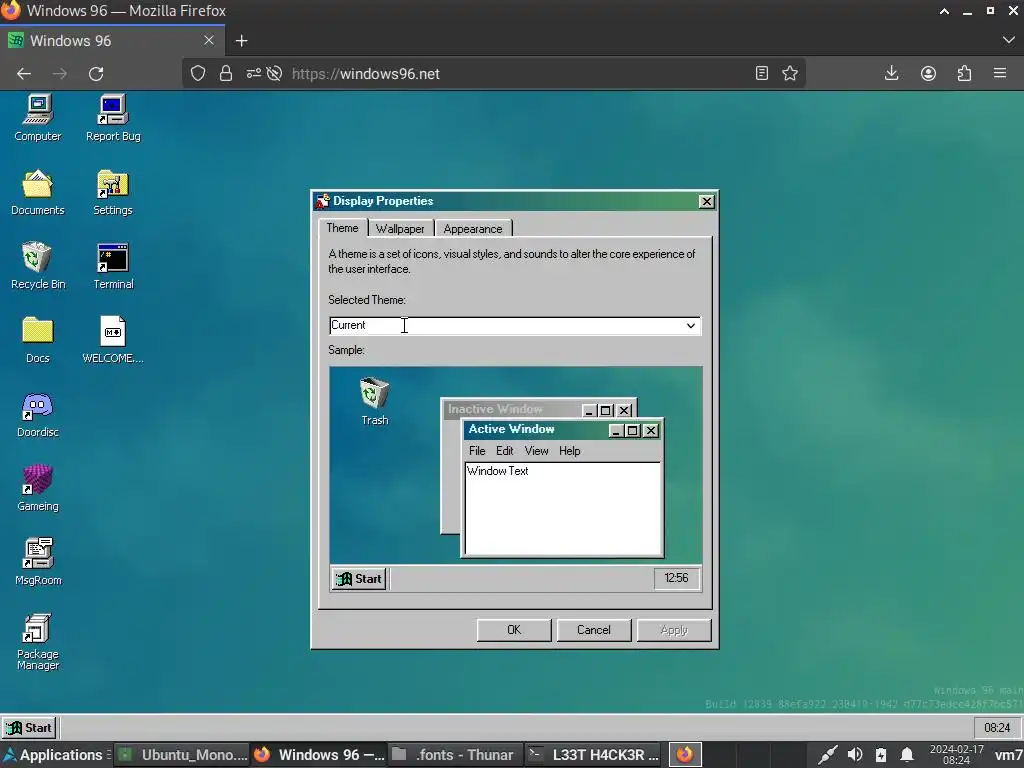Viewport: 1024px width, 768px height.
Task: Open the Firefox hamburger menu
Action: [x=1000, y=73]
